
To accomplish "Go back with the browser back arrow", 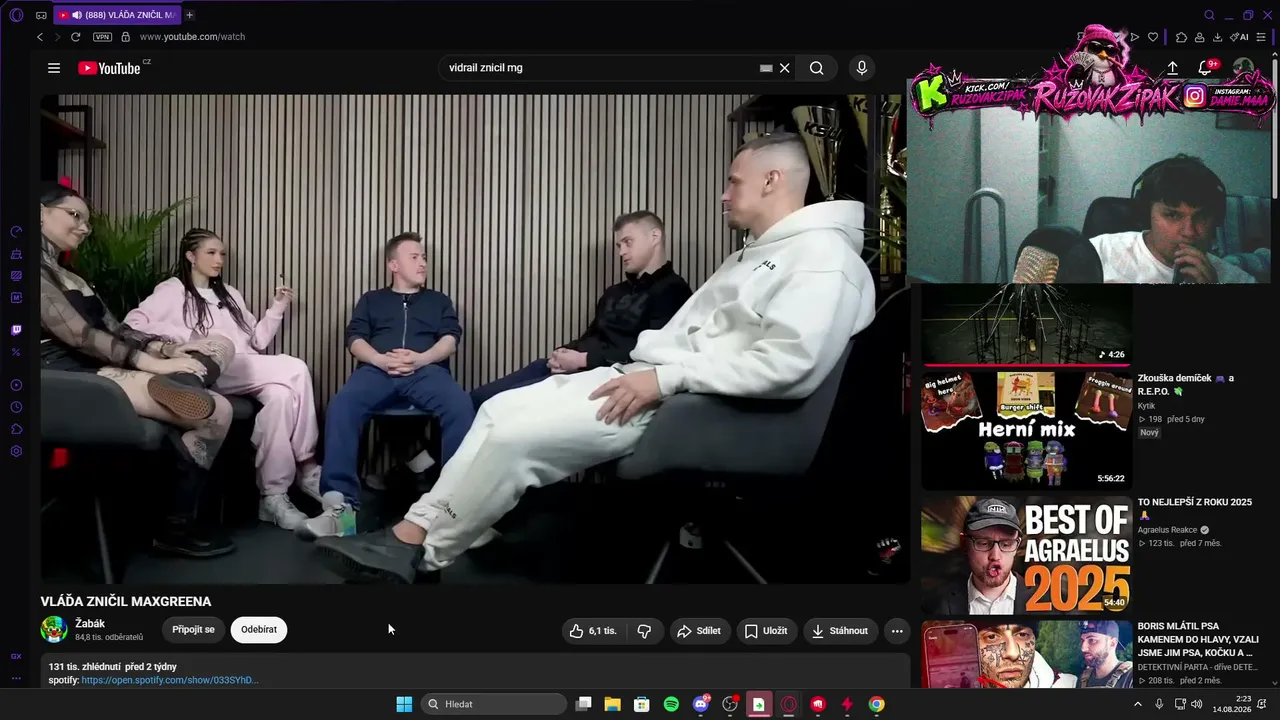I will tap(40, 37).
